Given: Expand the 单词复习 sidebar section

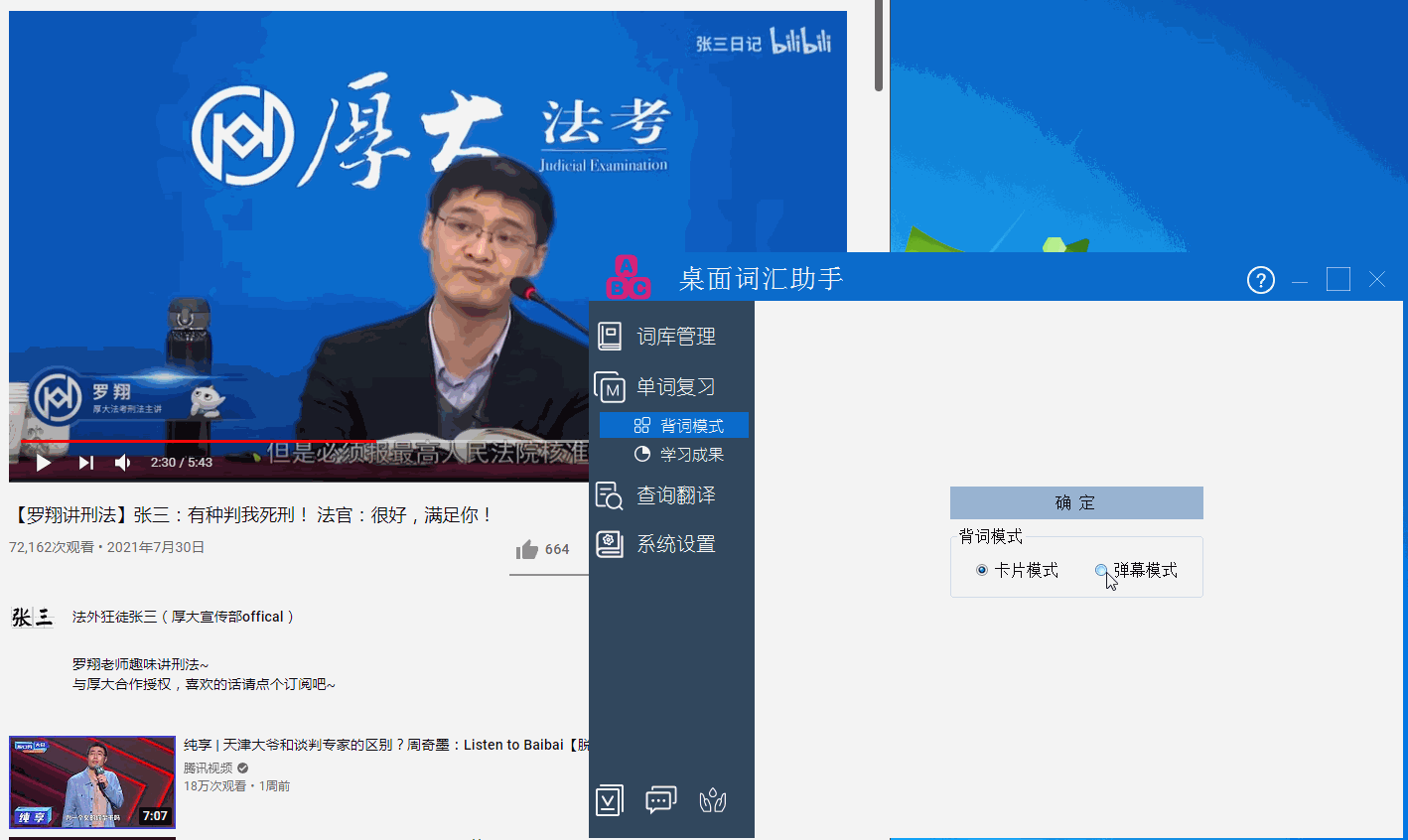Looking at the screenshot, I should (x=675, y=386).
